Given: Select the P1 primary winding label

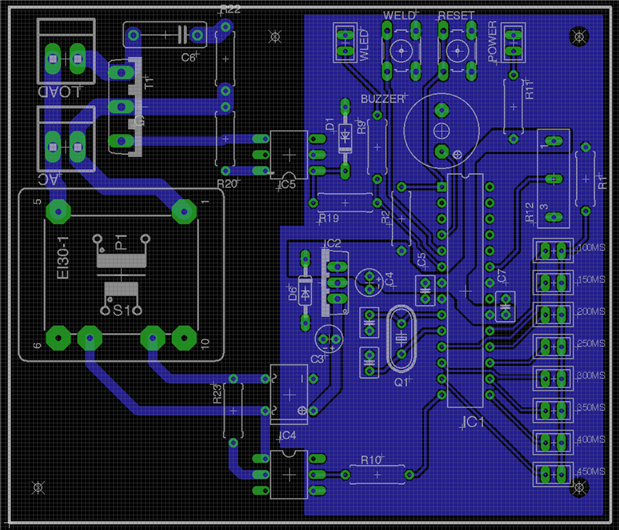Looking at the screenshot, I should click(121, 242).
